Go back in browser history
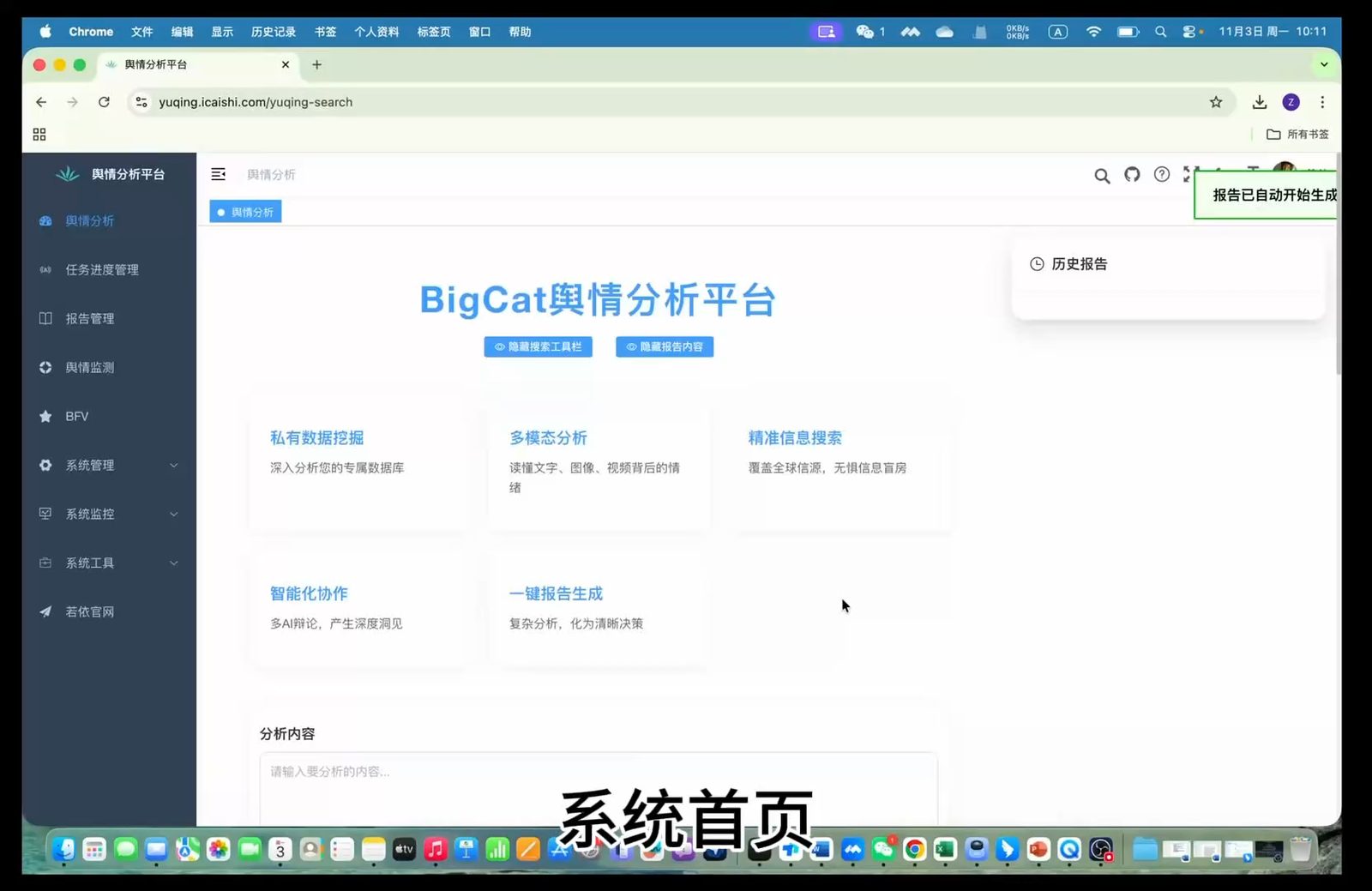Screen dimensions: 1372x891 tap(41, 102)
